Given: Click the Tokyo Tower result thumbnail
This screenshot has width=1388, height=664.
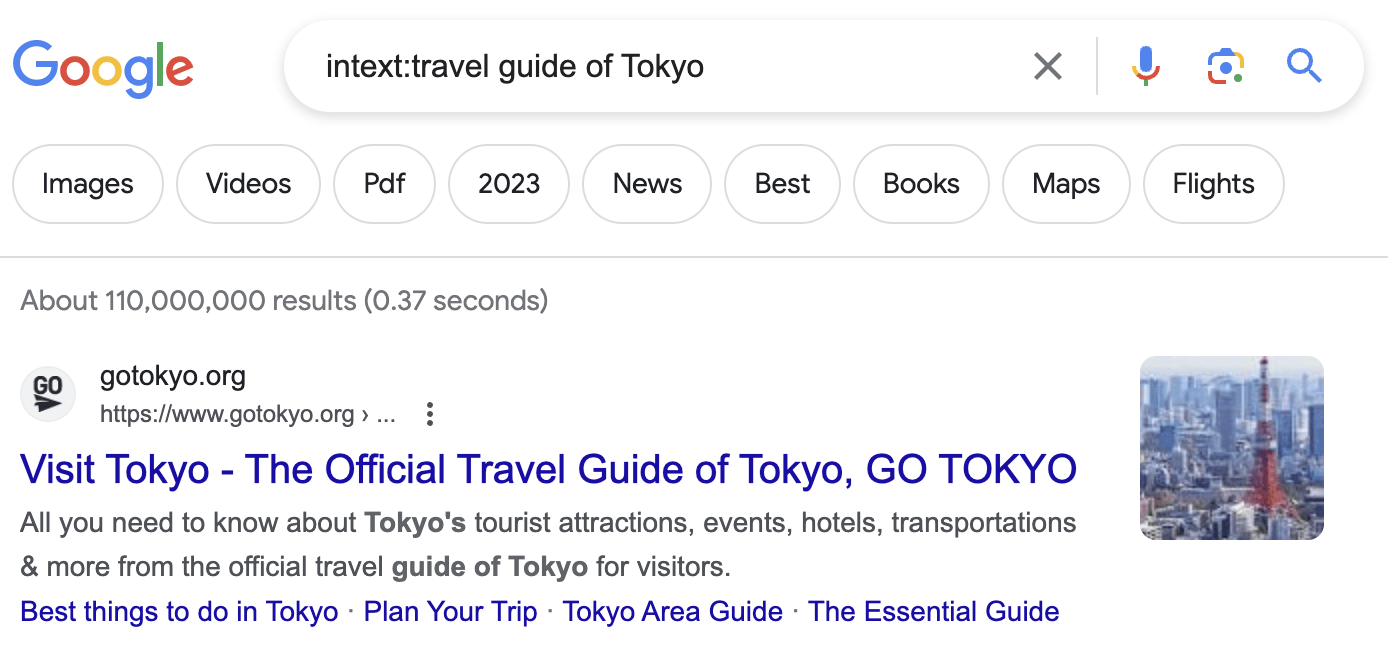Looking at the screenshot, I should (x=1231, y=447).
